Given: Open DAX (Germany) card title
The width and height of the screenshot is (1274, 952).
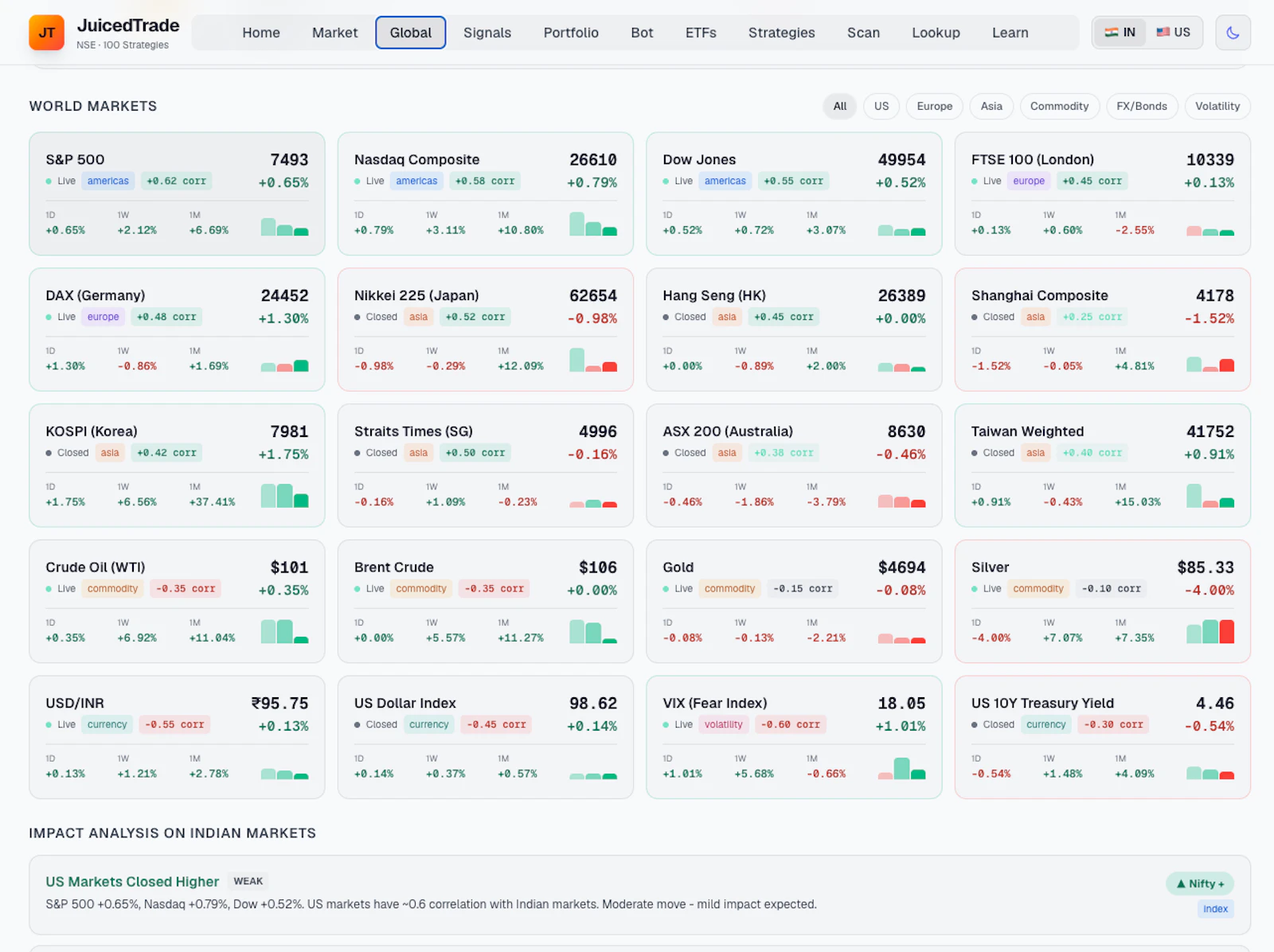Looking at the screenshot, I should tap(95, 295).
